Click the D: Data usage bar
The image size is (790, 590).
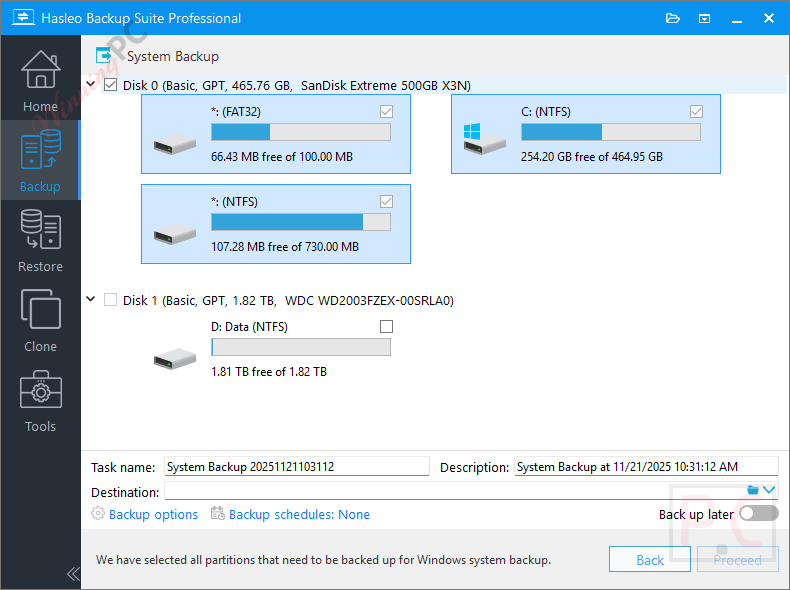click(301, 347)
